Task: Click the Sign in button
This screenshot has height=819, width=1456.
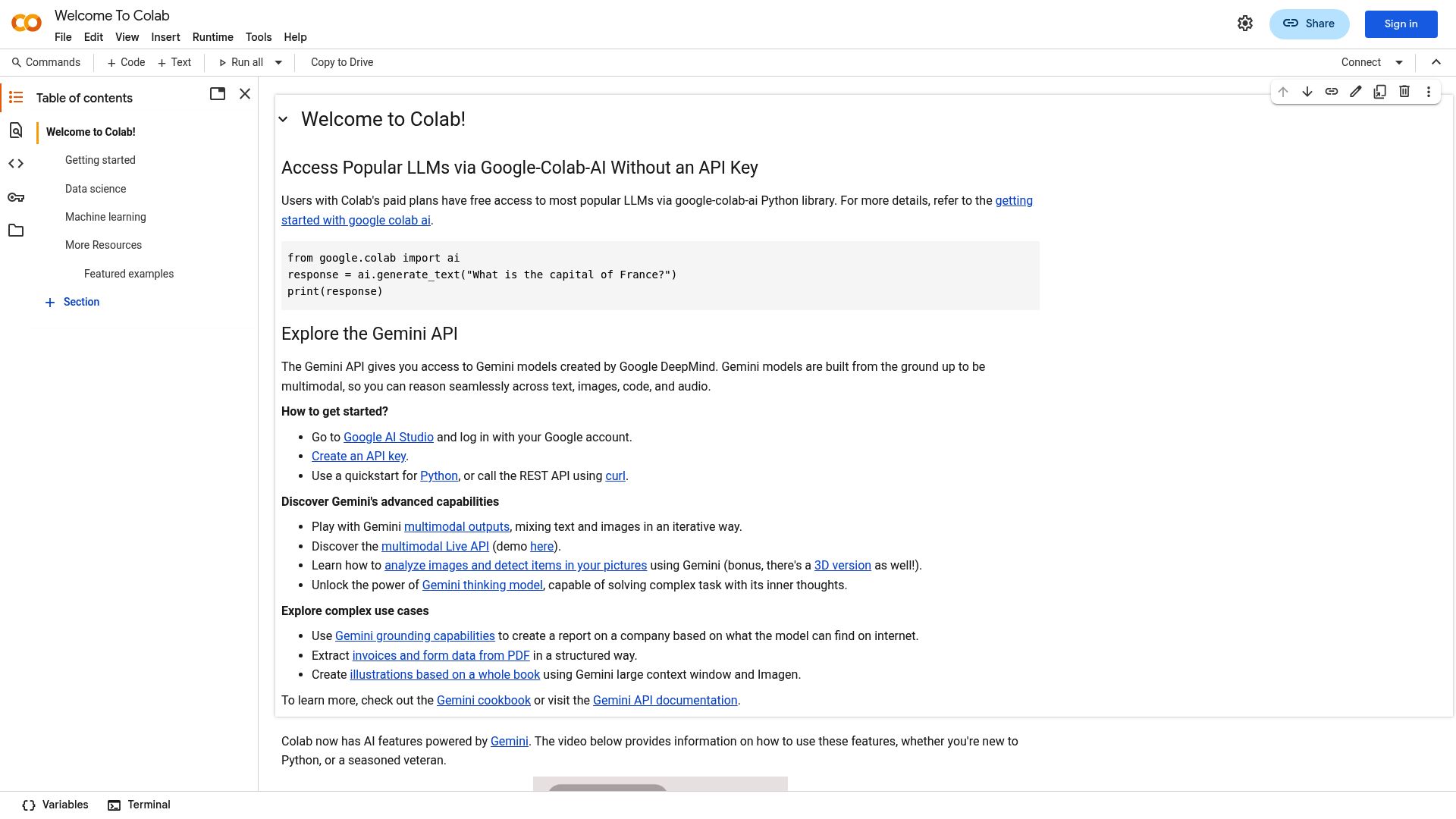Action: tap(1401, 24)
